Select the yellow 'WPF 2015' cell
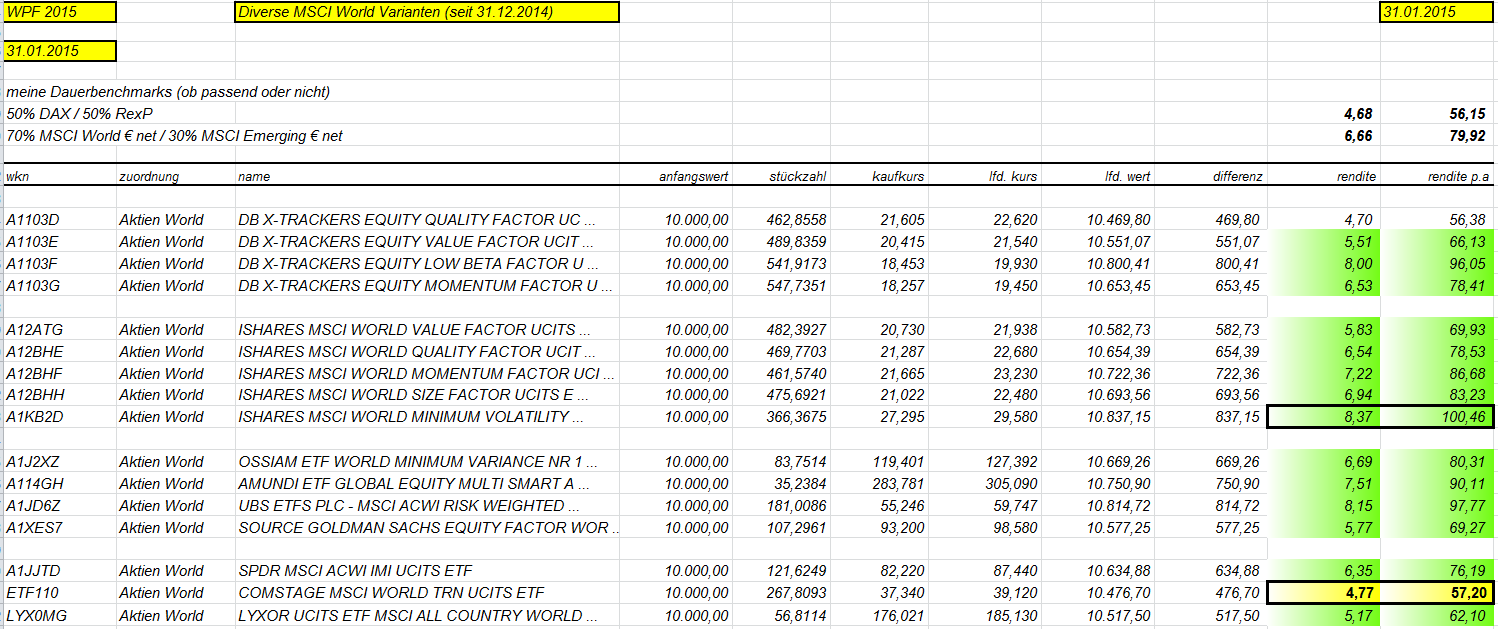This screenshot has height=629, width=1498. 60,12
